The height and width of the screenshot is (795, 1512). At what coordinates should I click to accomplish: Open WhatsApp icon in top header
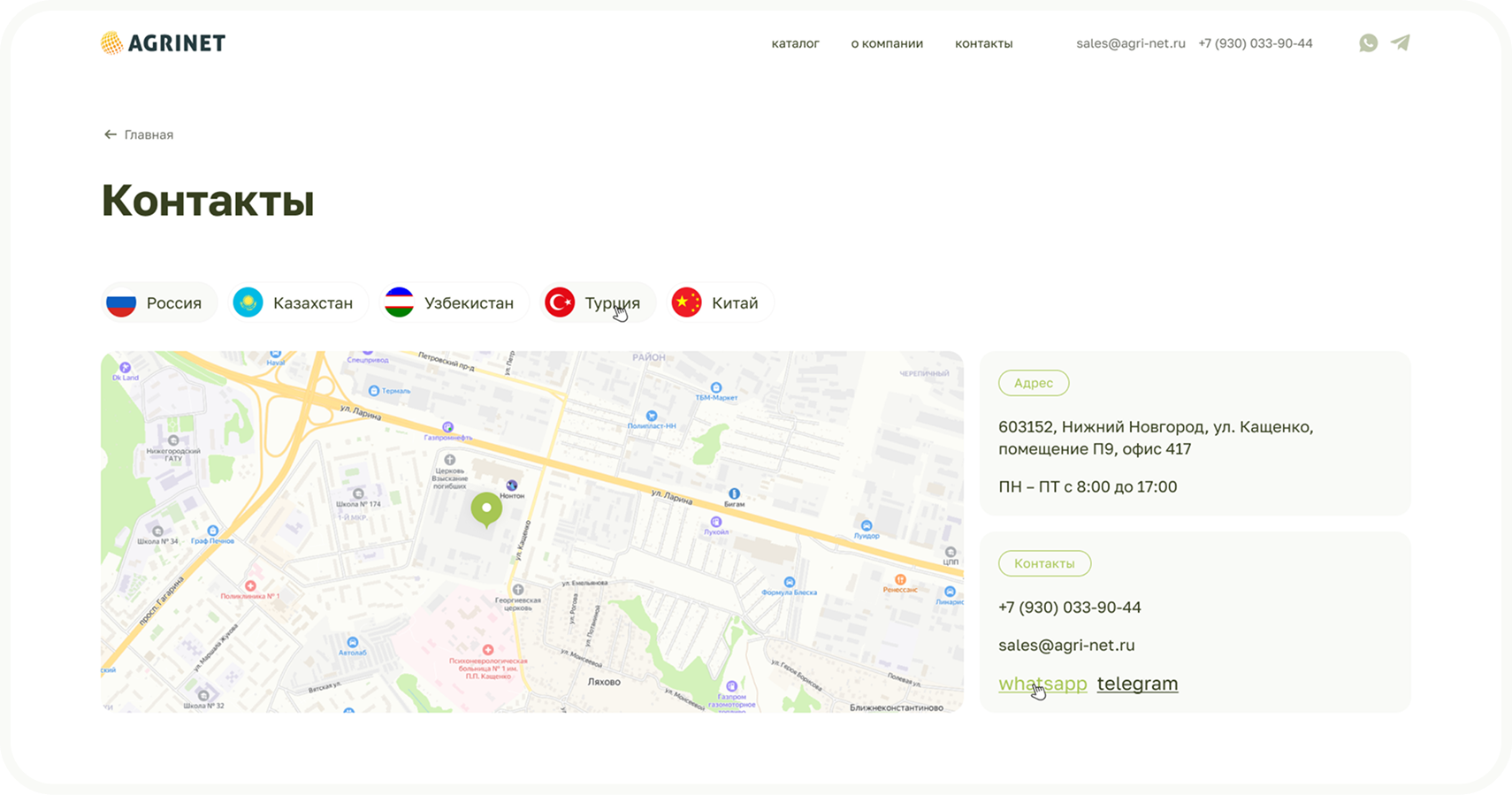click(x=1368, y=42)
